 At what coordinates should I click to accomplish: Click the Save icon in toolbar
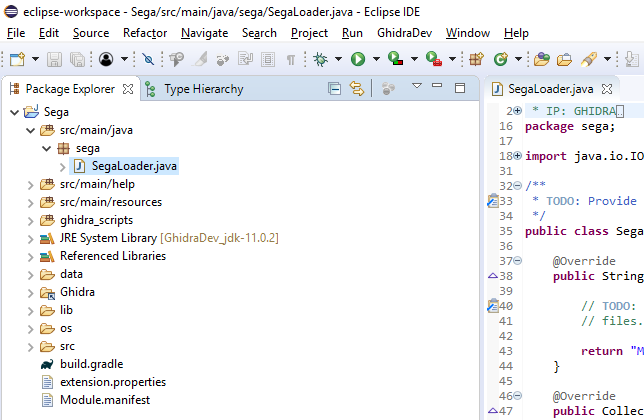point(54,60)
